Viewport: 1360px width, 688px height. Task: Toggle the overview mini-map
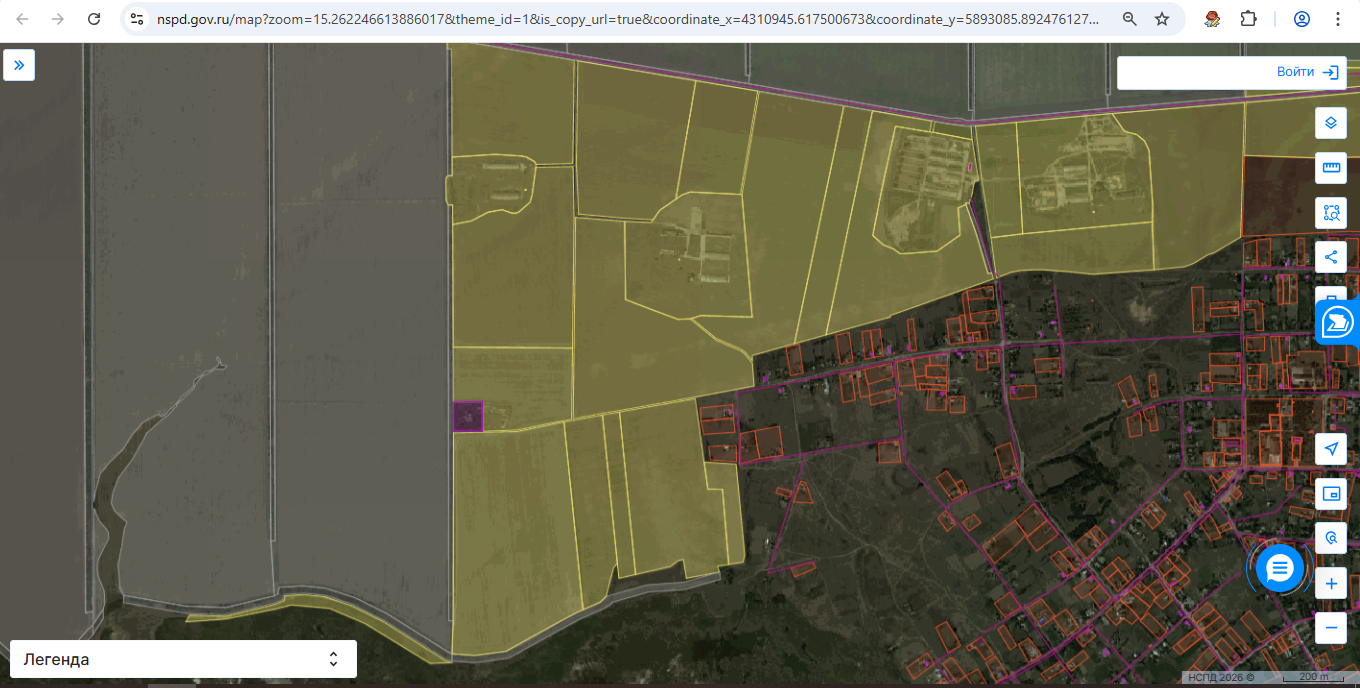coord(1331,494)
